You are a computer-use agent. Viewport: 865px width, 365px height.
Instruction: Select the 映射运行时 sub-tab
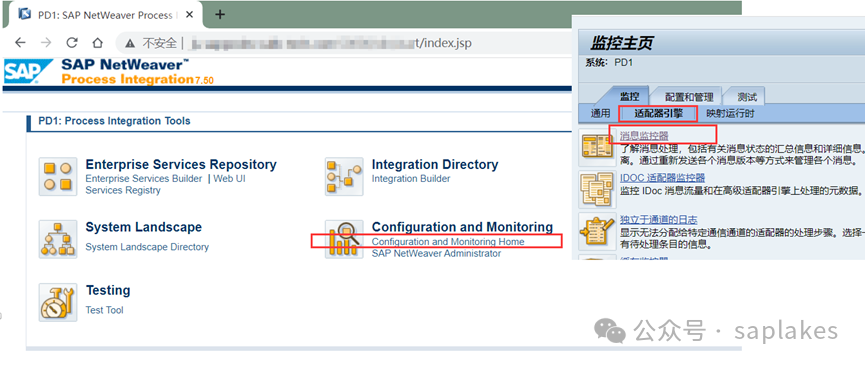(730, 114)
